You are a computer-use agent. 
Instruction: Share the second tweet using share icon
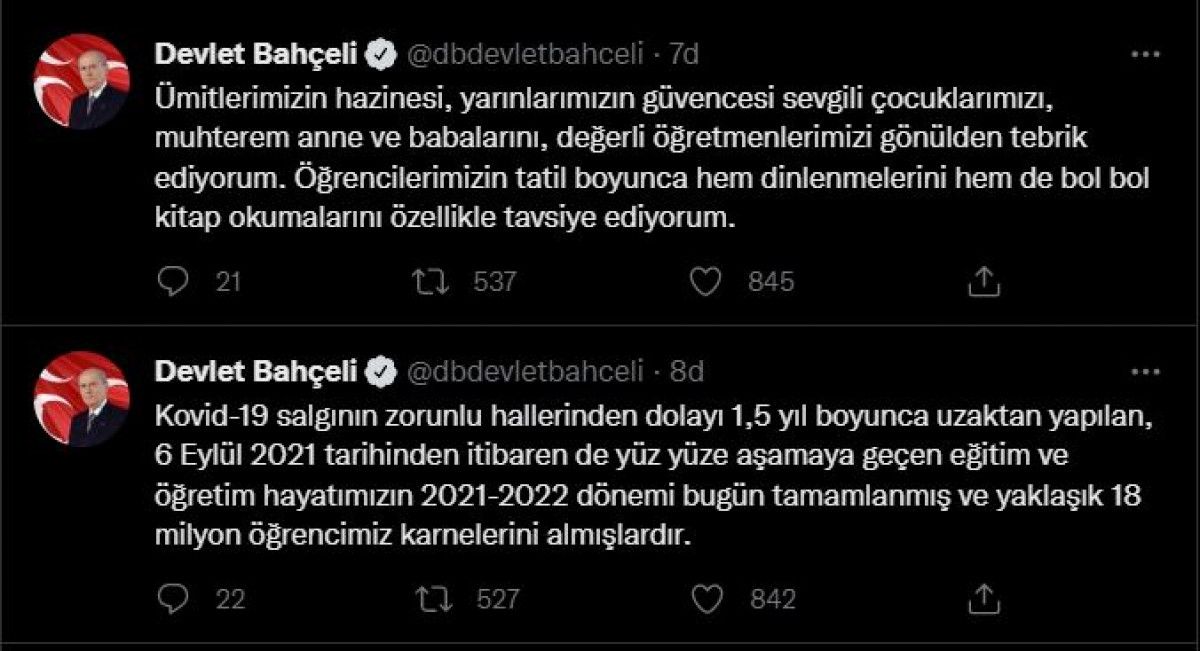click(983, 598)
